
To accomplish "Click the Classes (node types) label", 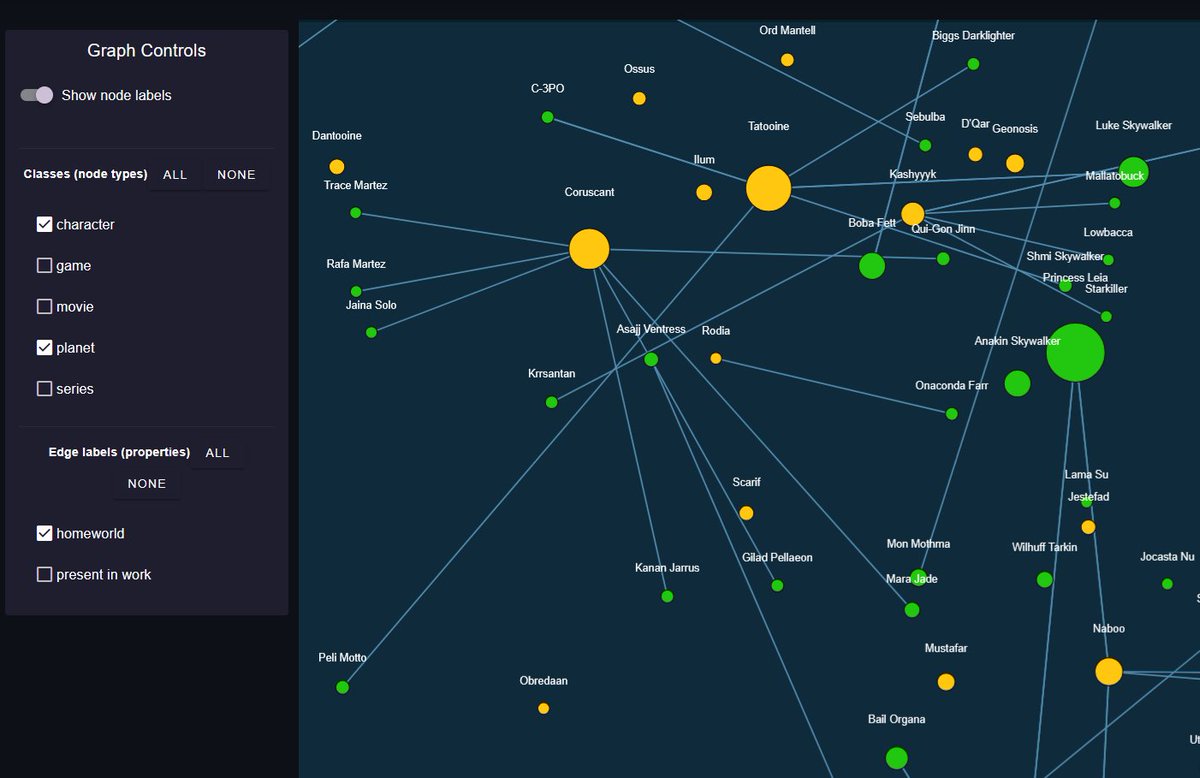I will 85,174.
